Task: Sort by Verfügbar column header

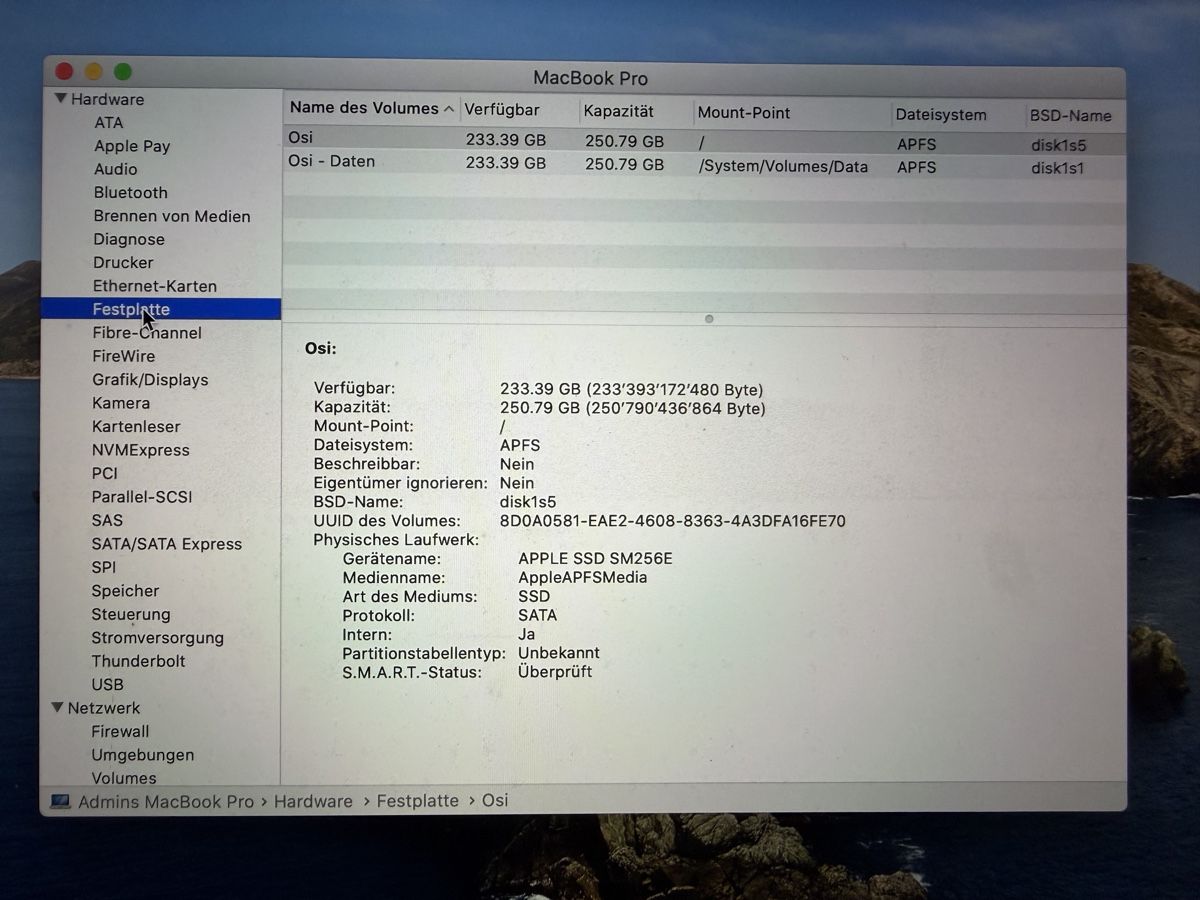Action: coord(502,111)
